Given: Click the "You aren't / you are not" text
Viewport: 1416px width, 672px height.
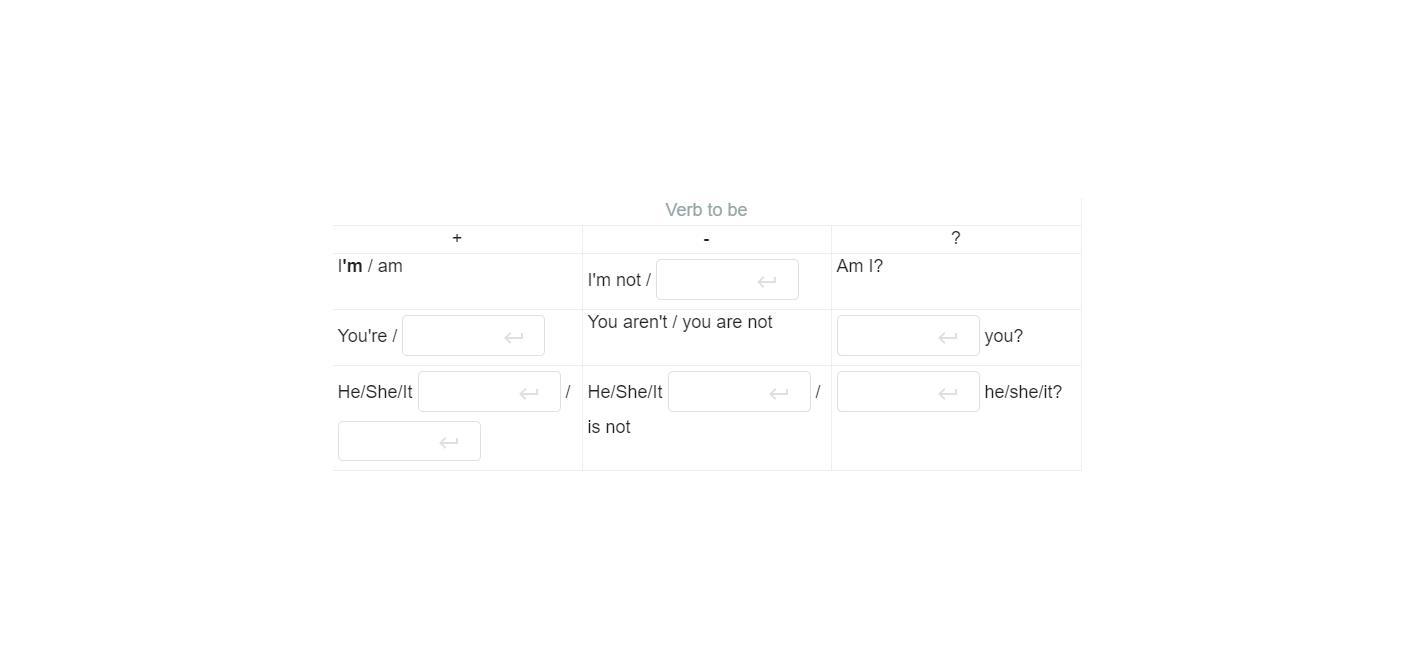Looking at the screenshot, I should [x=680, y=322].
